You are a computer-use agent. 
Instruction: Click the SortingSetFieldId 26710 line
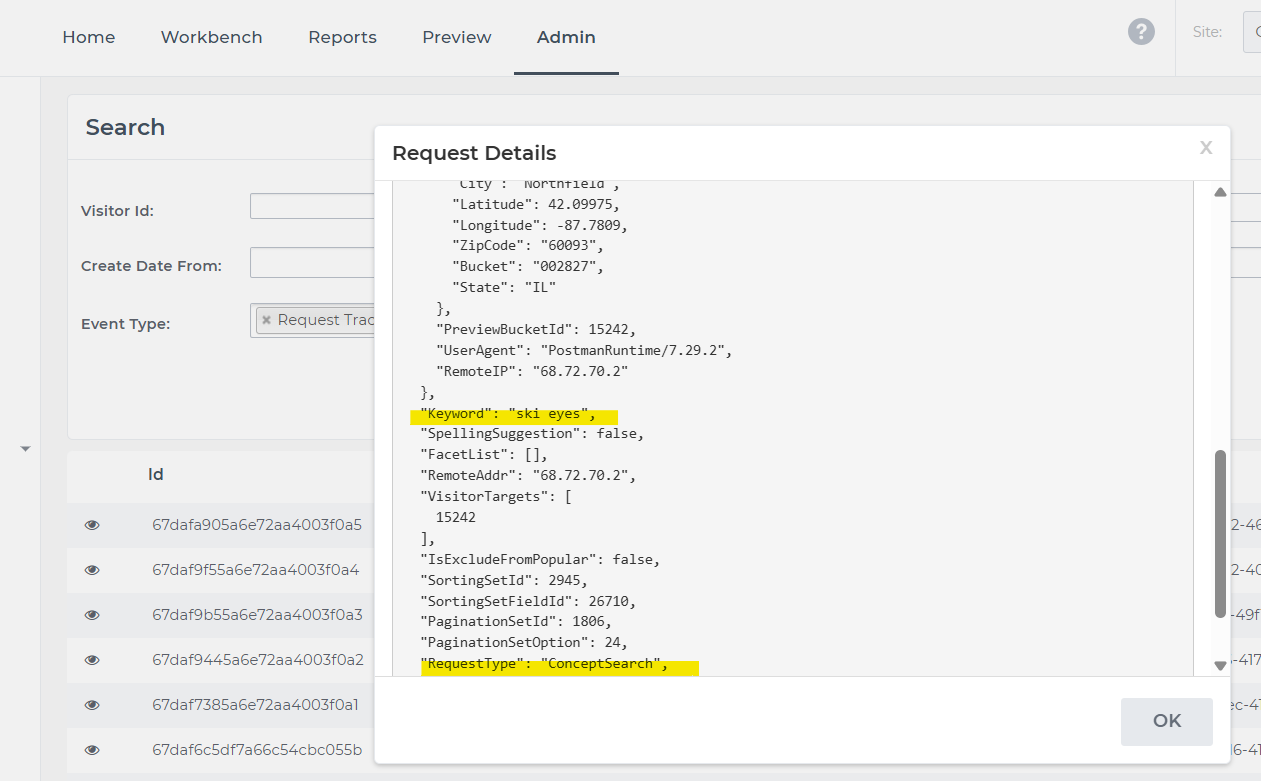tap(528, 601)
